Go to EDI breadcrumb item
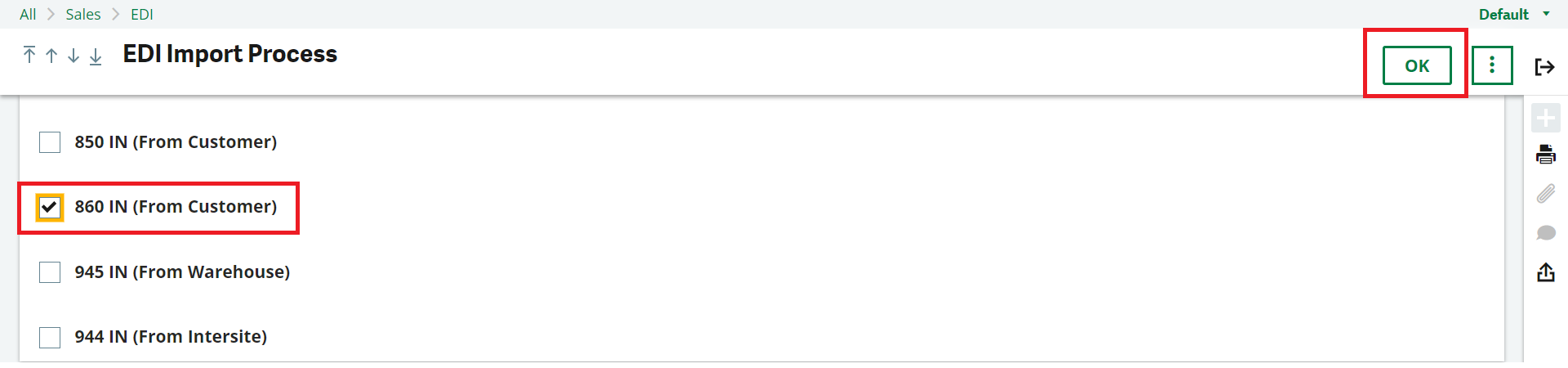 coord(142,14)
